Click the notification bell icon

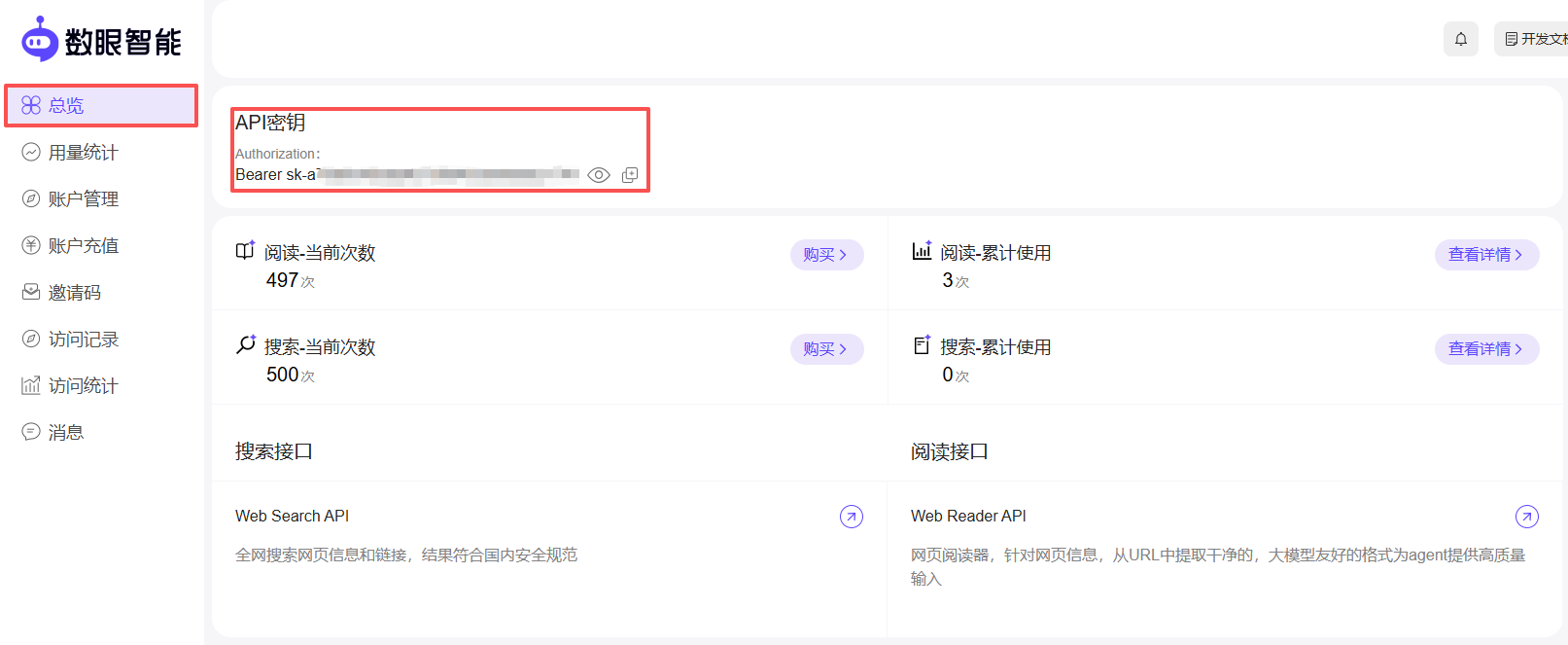coord(1460,39)
